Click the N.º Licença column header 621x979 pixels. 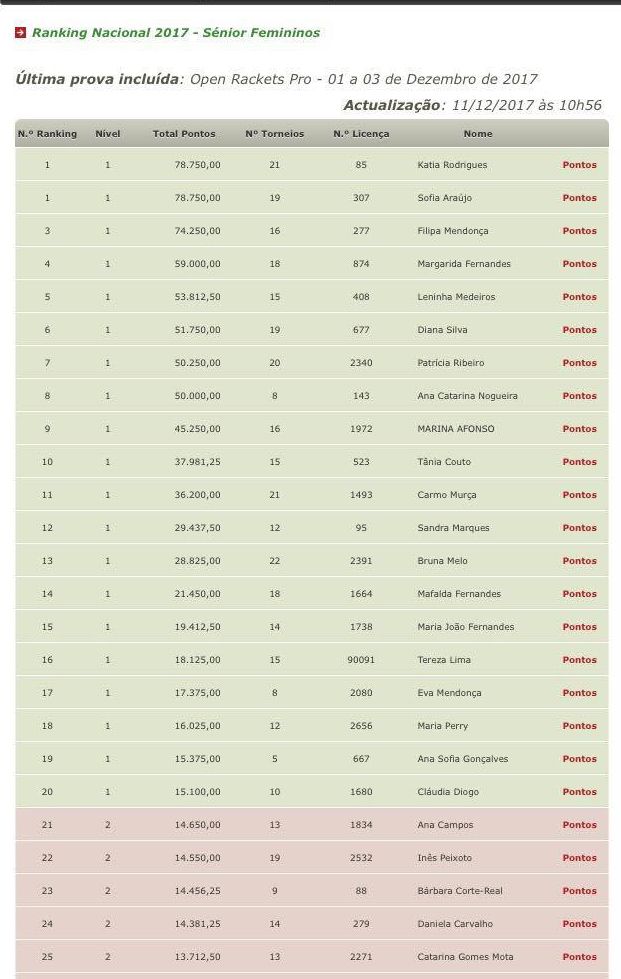(362, 133)
